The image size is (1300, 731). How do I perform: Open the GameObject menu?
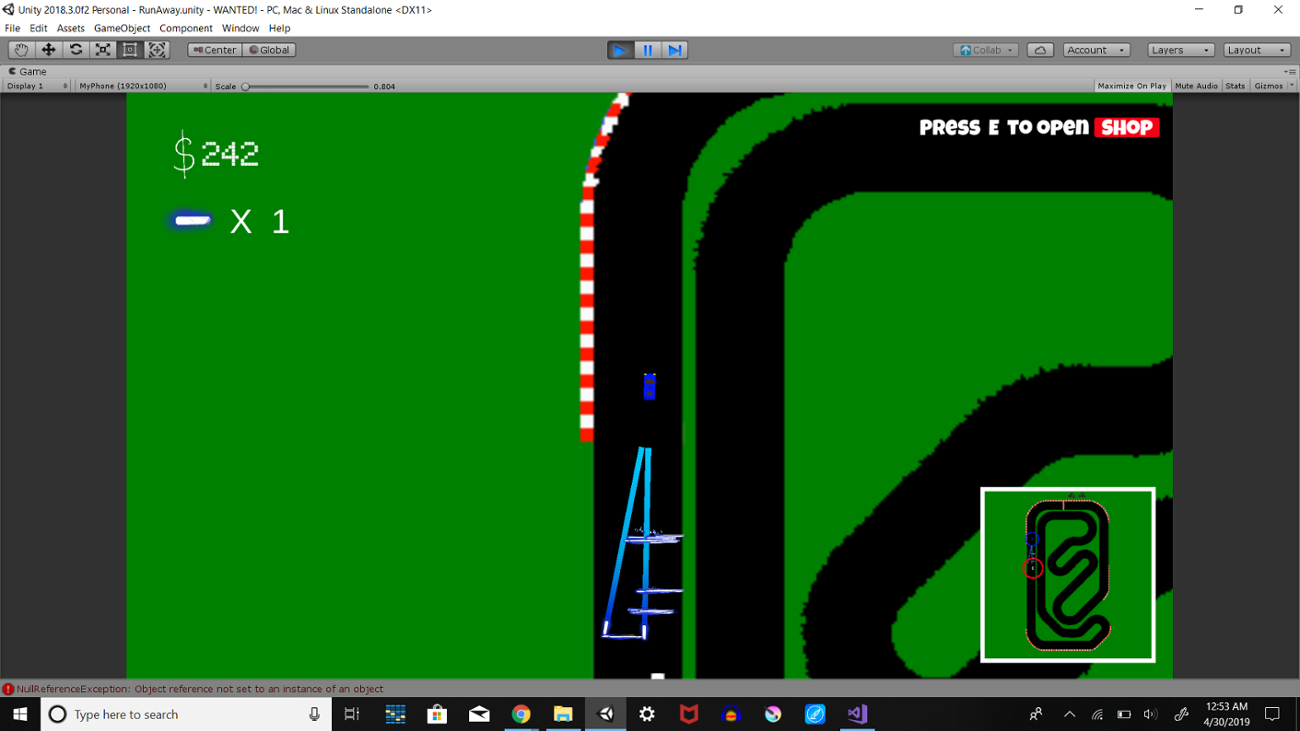[x=122, y=28]
